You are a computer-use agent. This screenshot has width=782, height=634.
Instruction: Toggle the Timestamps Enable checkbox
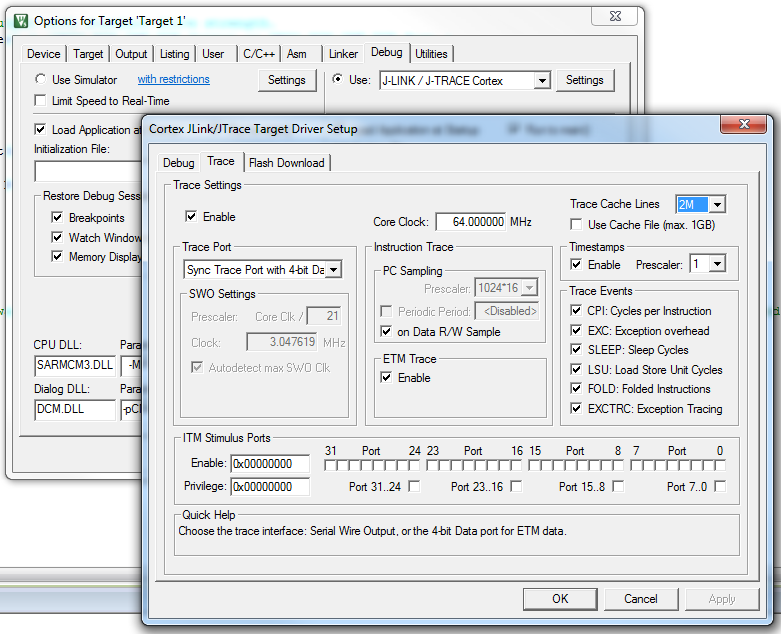(x=576, y=264)
